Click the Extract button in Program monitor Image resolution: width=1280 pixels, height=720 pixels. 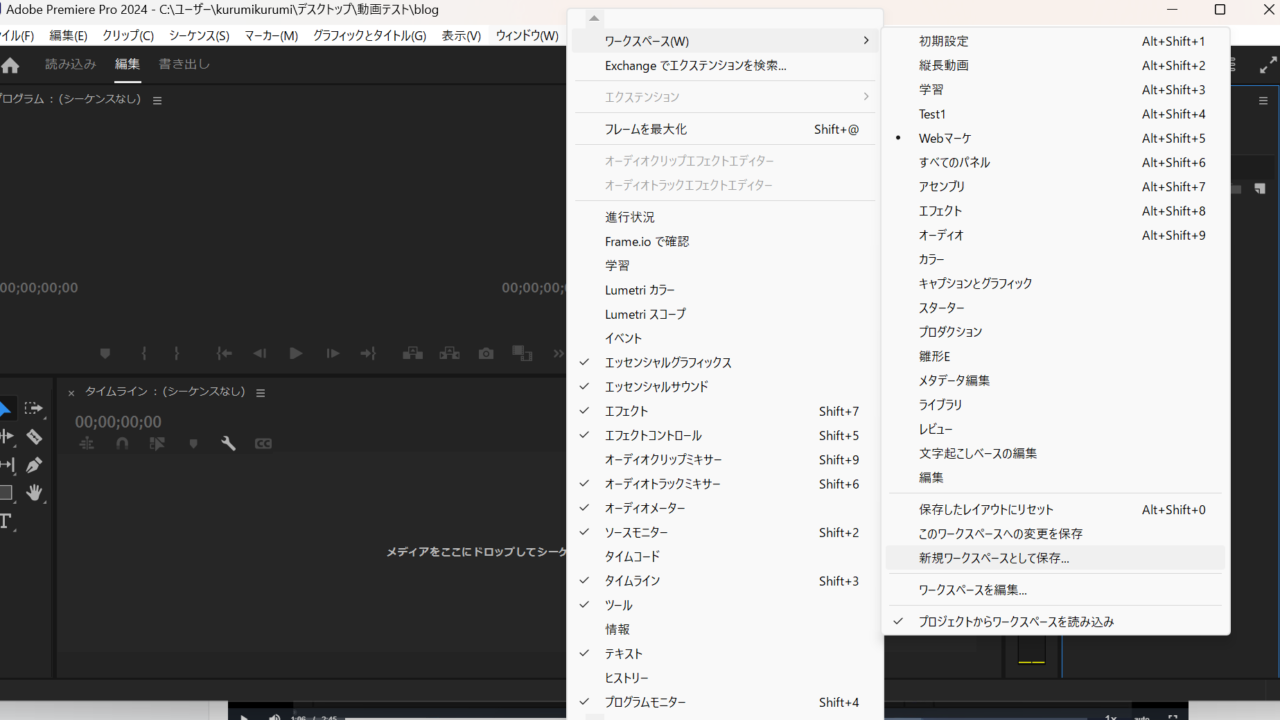coord(449,353)
